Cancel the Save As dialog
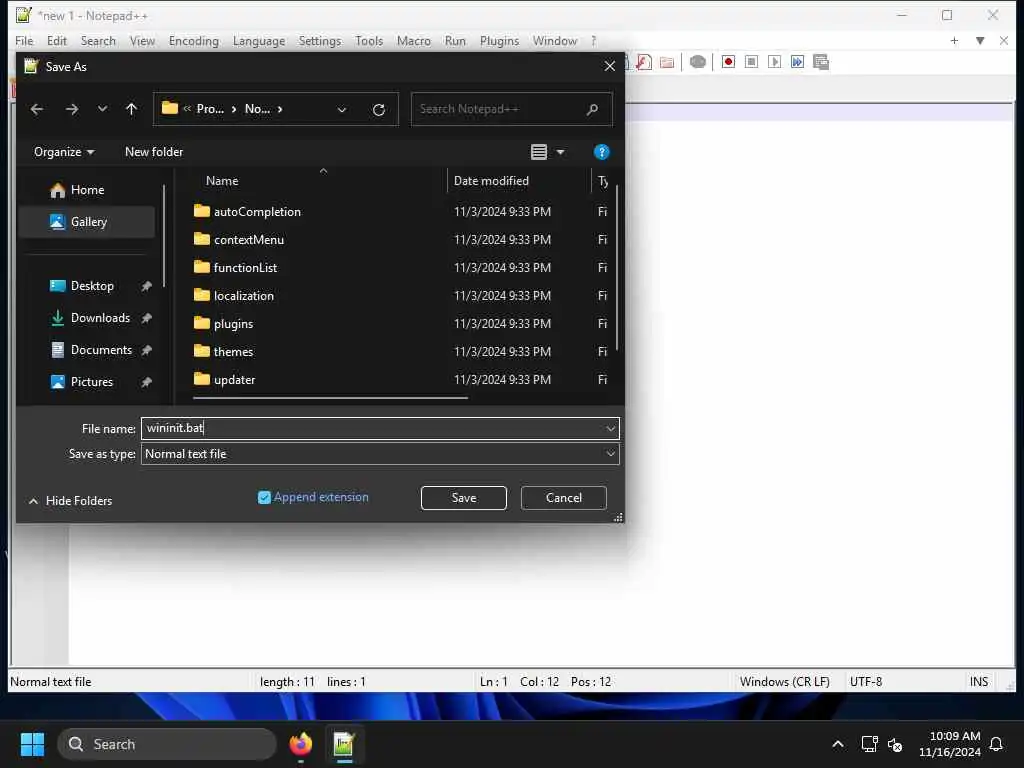Viewport: 1024px width, 768px height. click(x=564, y=498)
